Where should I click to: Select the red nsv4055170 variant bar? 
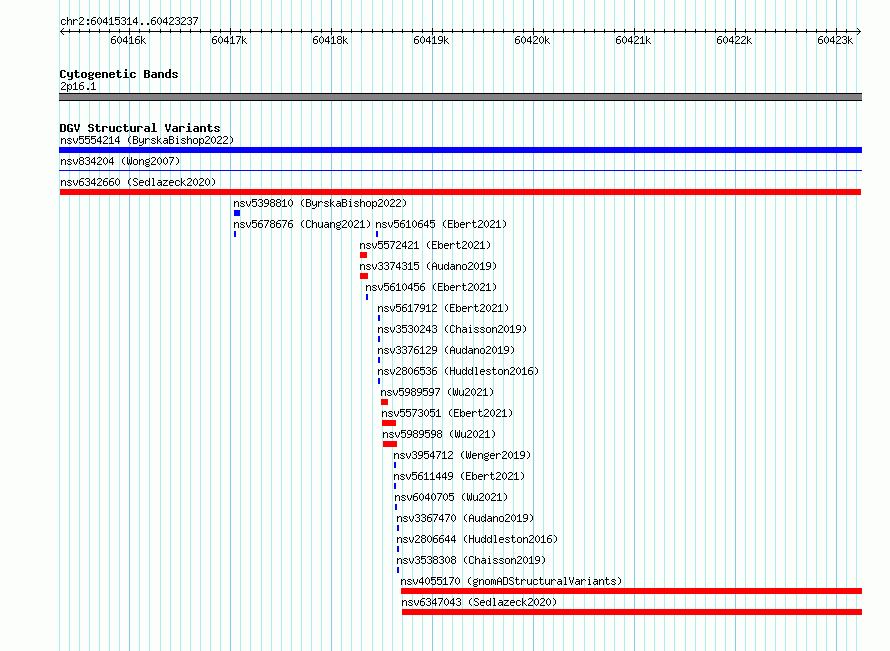(631, 591)
